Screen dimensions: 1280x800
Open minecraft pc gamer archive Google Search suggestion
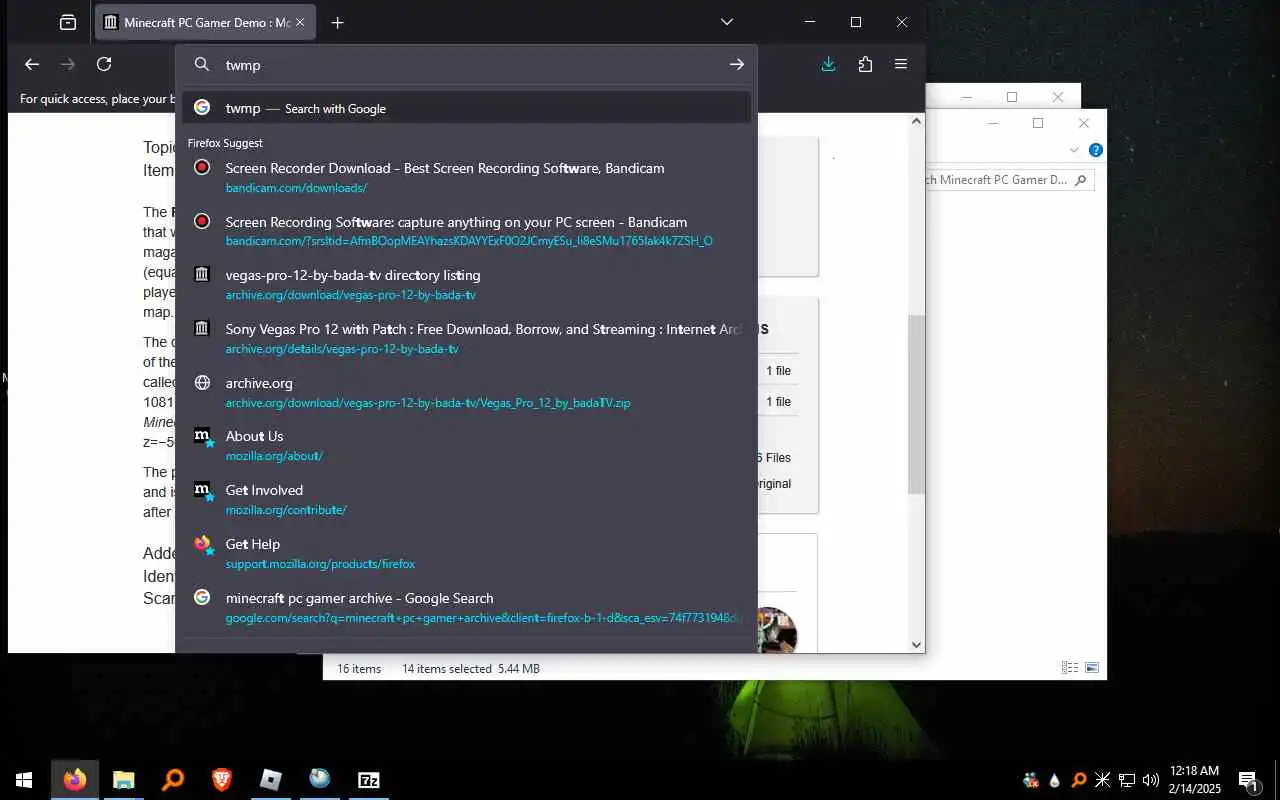(466, 607)
